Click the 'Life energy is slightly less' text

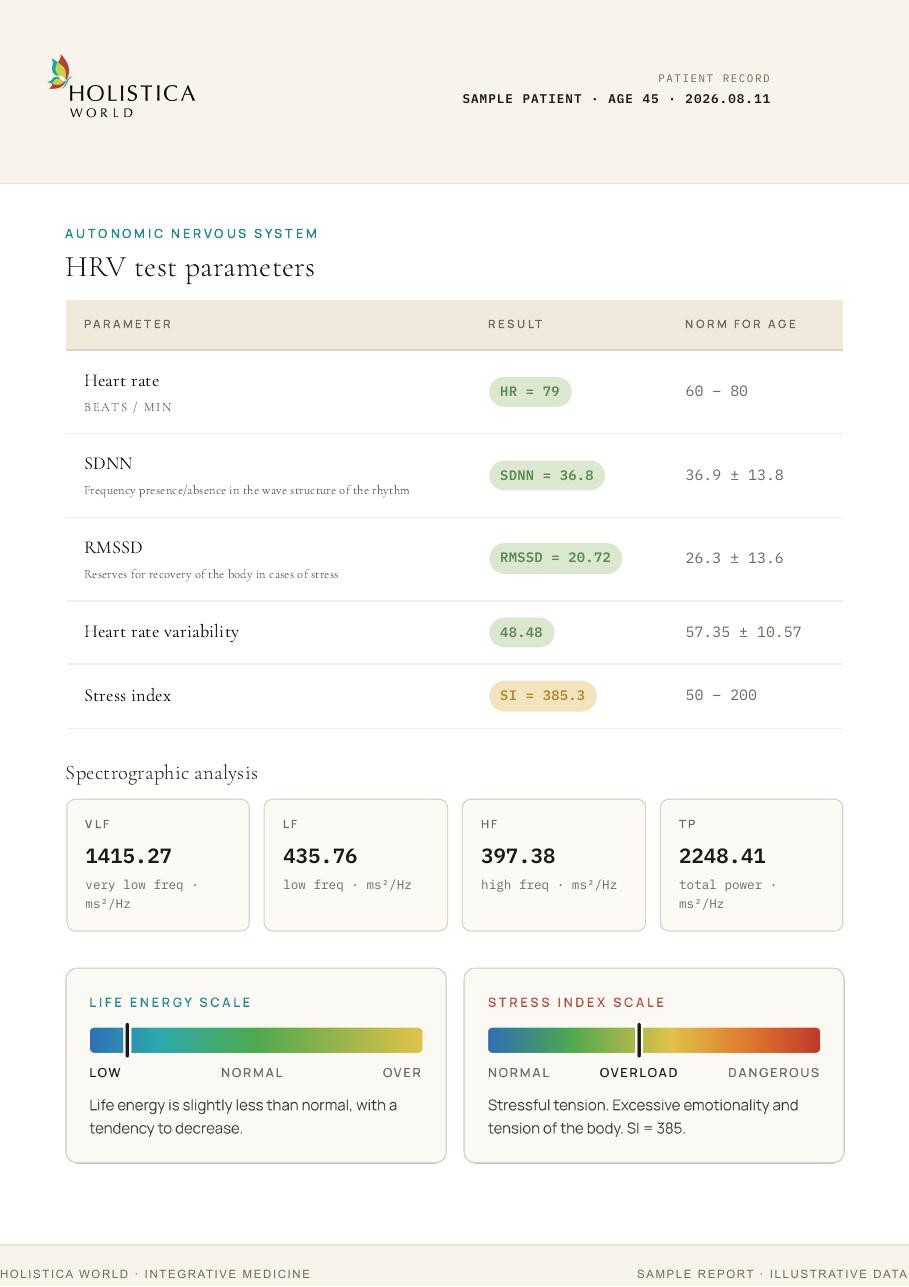pos(243,1117)
